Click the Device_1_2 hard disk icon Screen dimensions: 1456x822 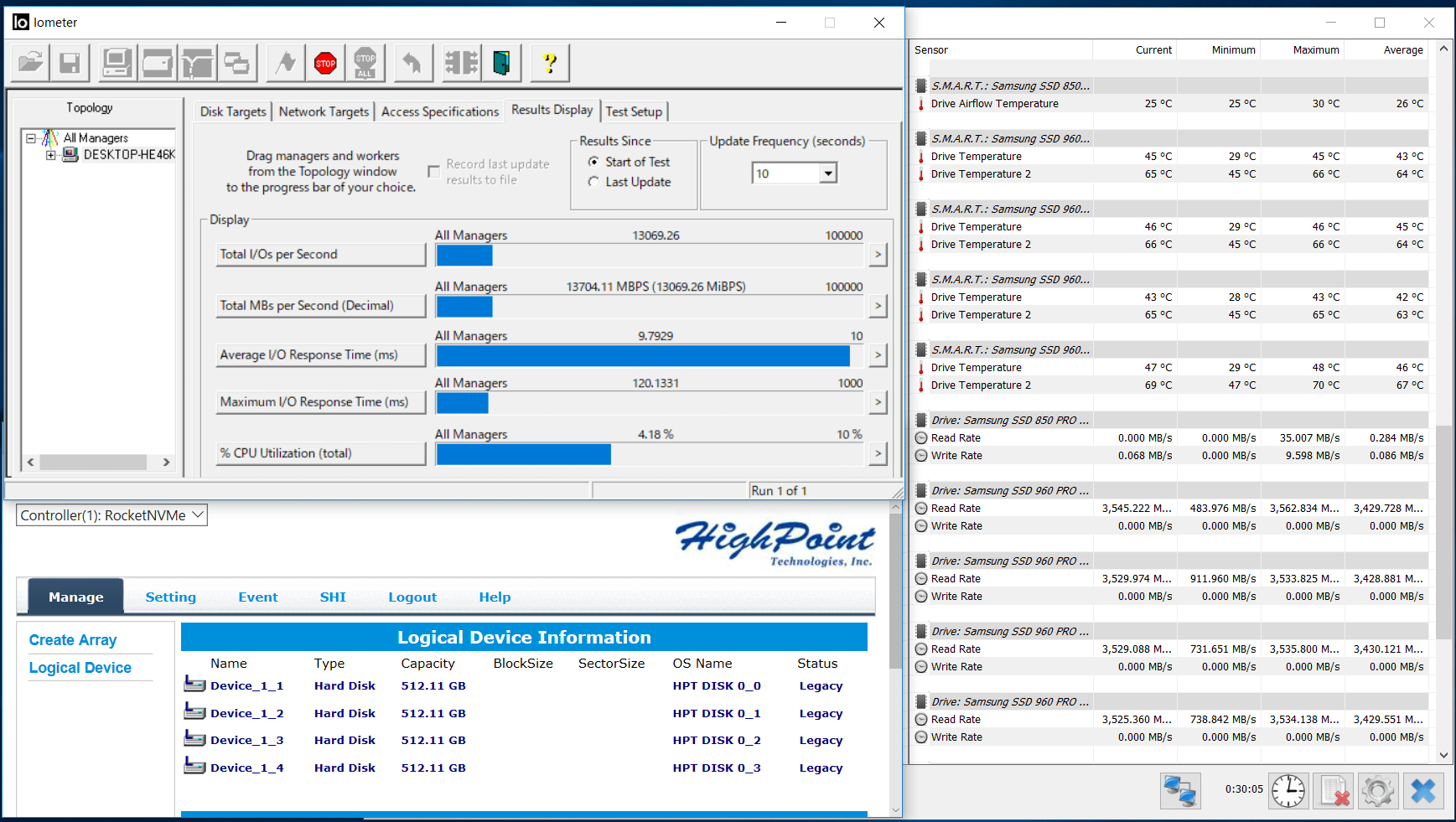(x=194, y=712)
